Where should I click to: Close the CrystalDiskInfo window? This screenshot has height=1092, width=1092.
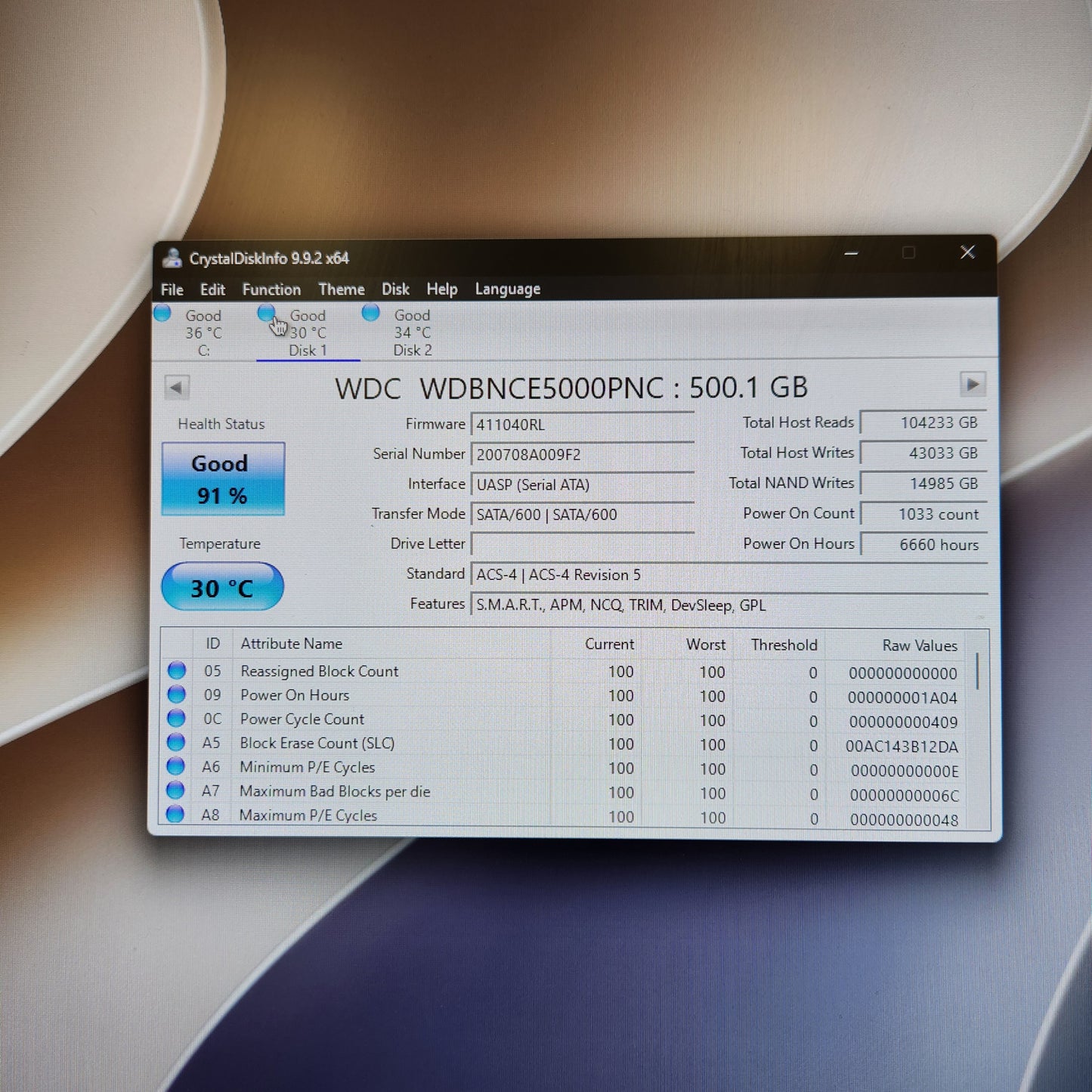pyautogui.click(x=967, y=252)
